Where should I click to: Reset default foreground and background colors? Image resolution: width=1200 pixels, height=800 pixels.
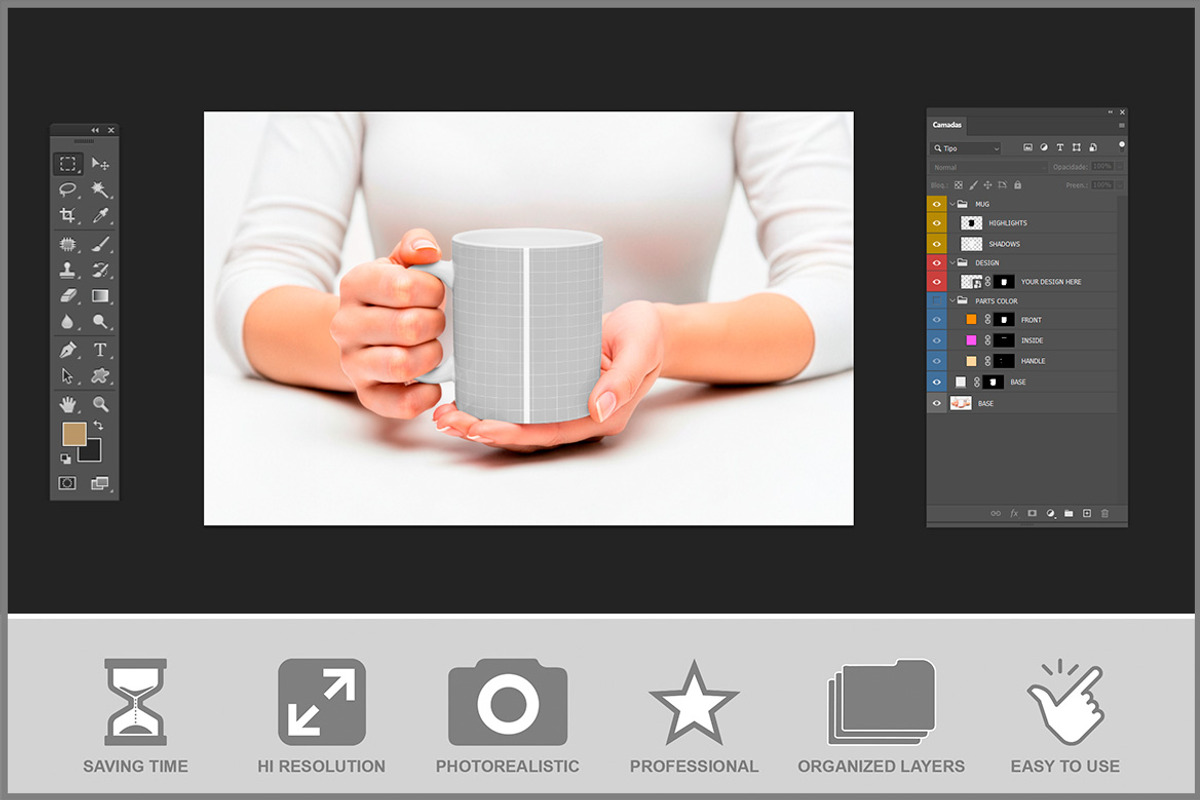tap(65, 459)
